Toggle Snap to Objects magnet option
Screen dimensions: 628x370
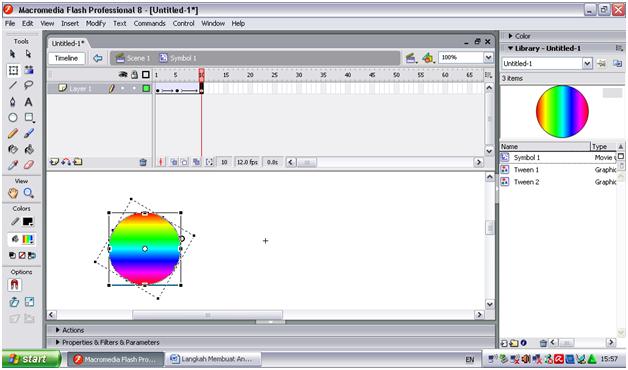point(14,285)
